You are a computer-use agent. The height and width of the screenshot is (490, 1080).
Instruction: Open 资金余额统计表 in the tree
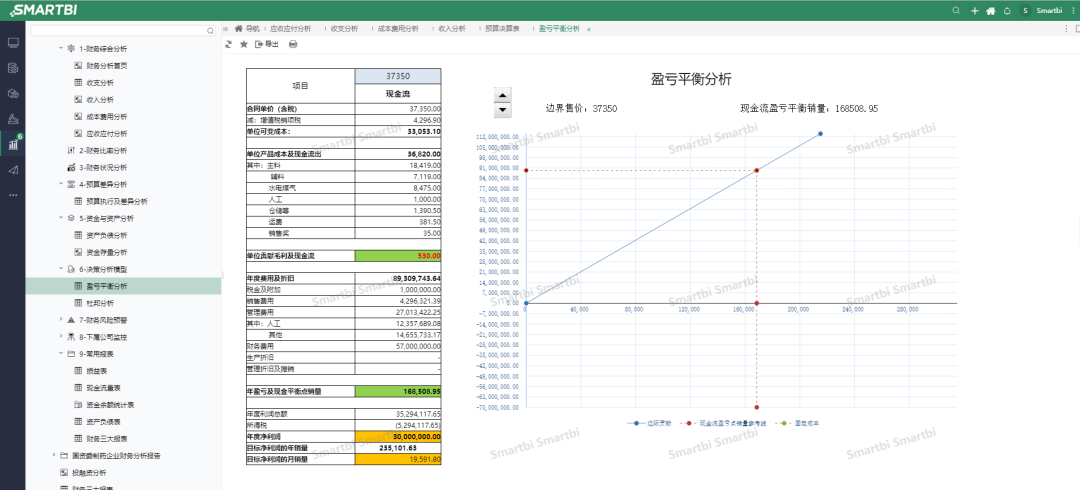point(110,405)
